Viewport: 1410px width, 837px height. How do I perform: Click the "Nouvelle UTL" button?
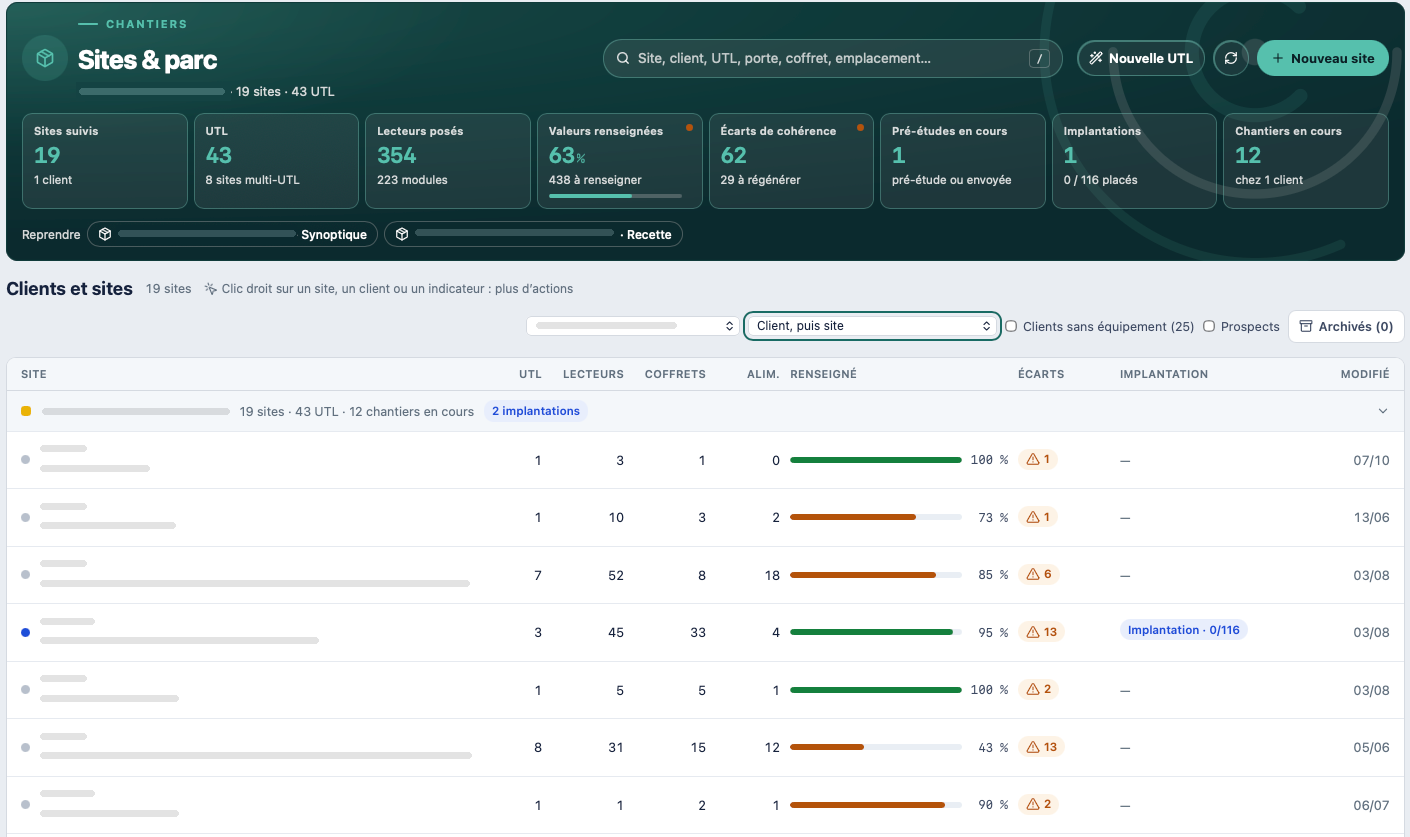pos(1141,58)
